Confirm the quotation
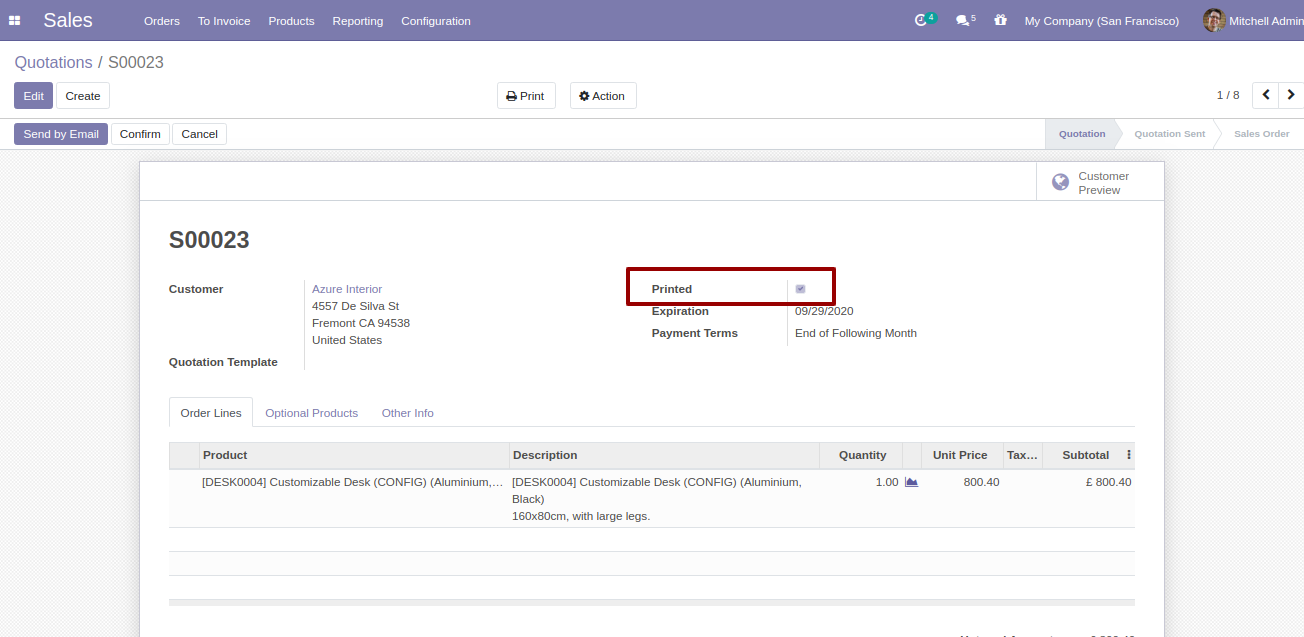This screenshot has height=637, width=1304. pos(140,134)
